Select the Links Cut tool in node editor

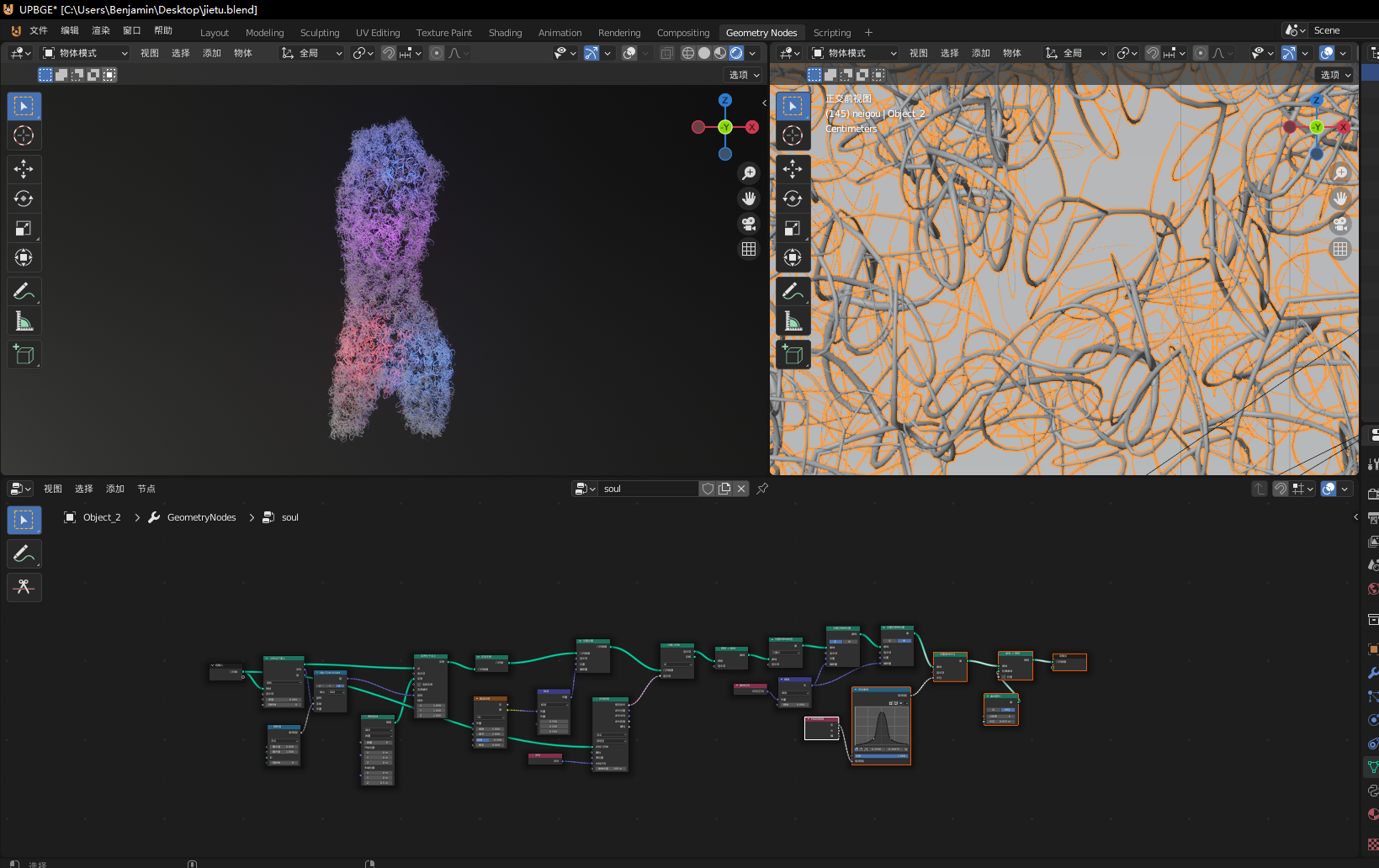24,587
